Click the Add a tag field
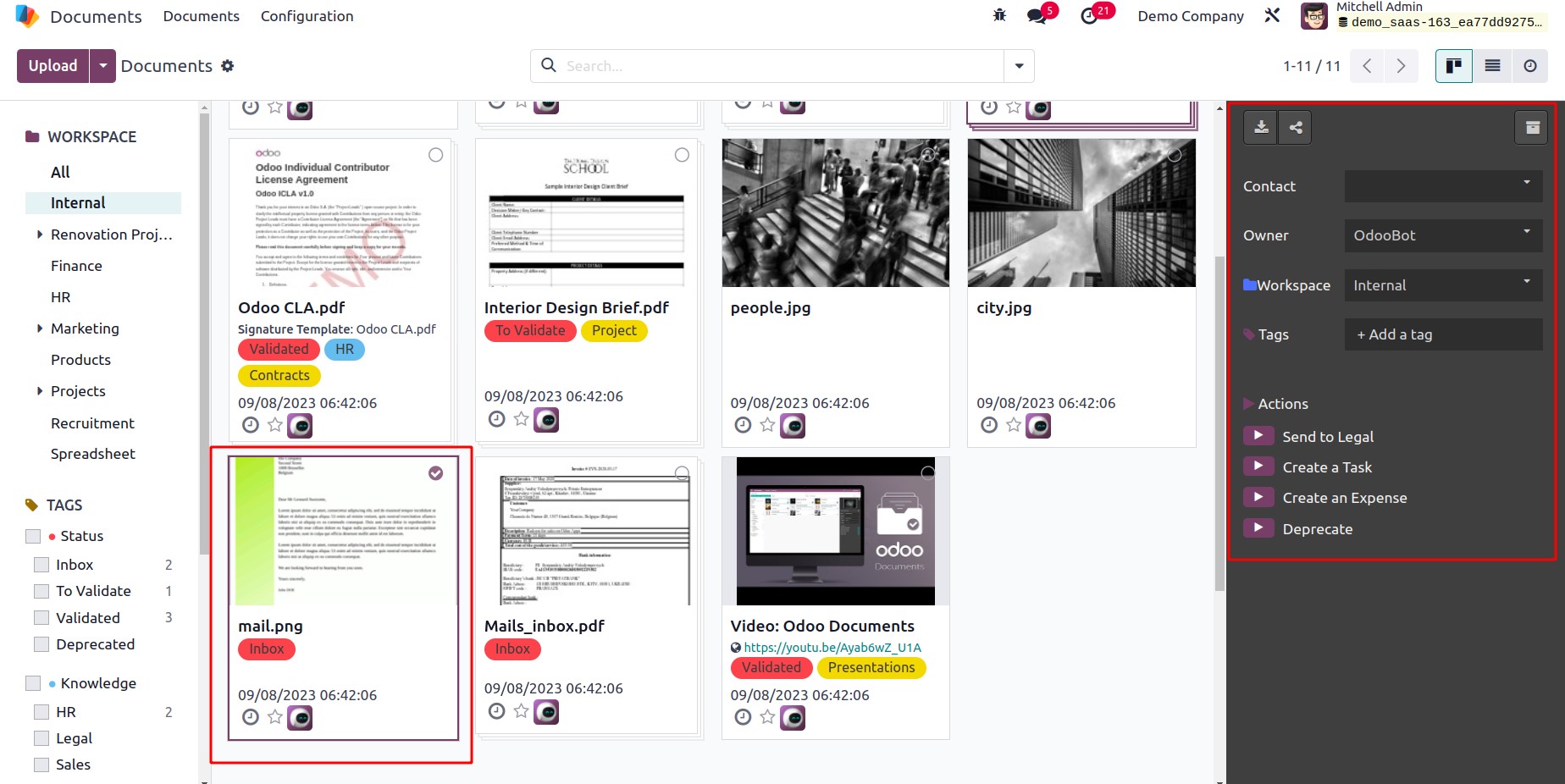 pos(1443,334)
